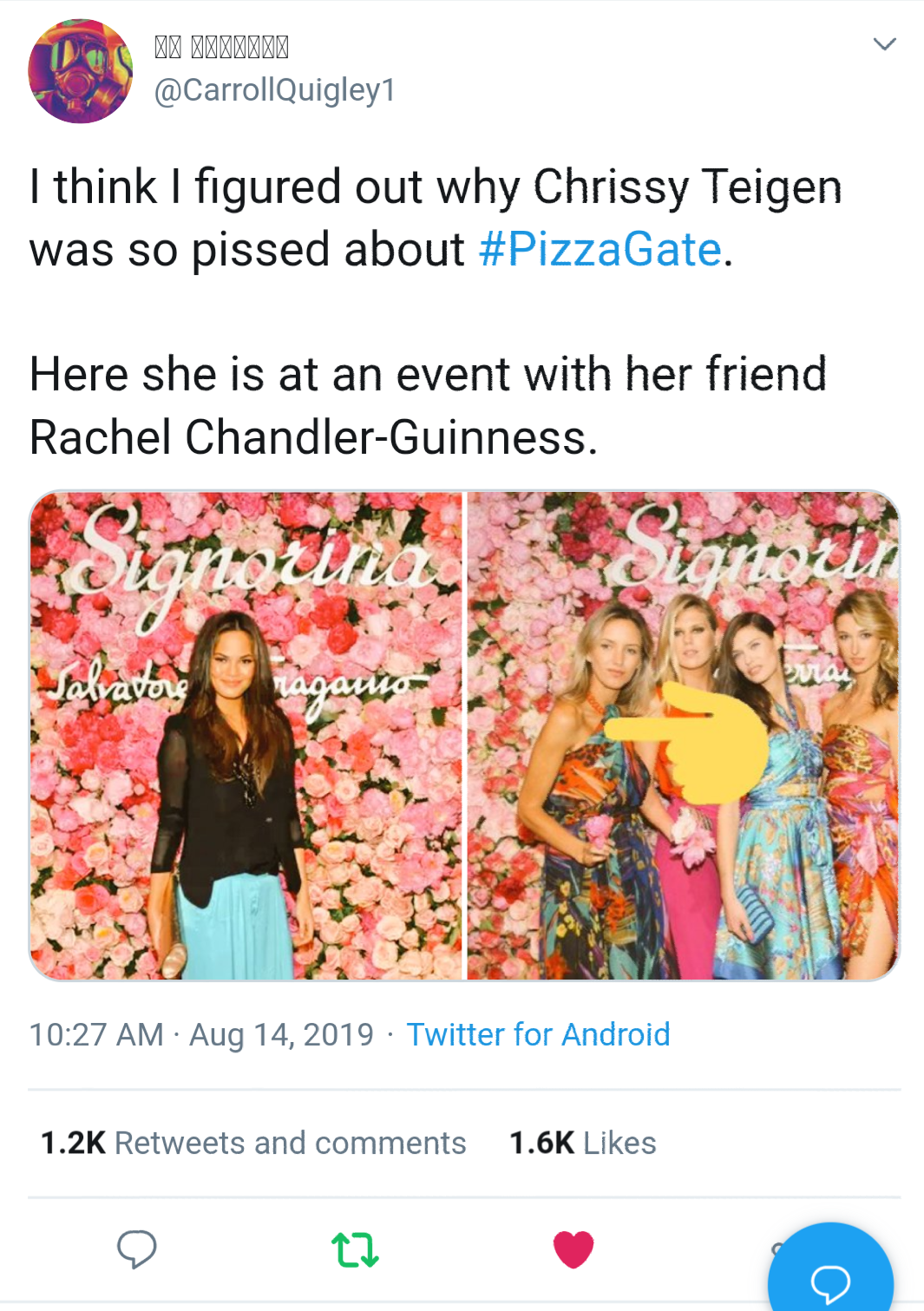Tap the reply speech bubble icon
924x1311 pixels.
[136, 1249]
